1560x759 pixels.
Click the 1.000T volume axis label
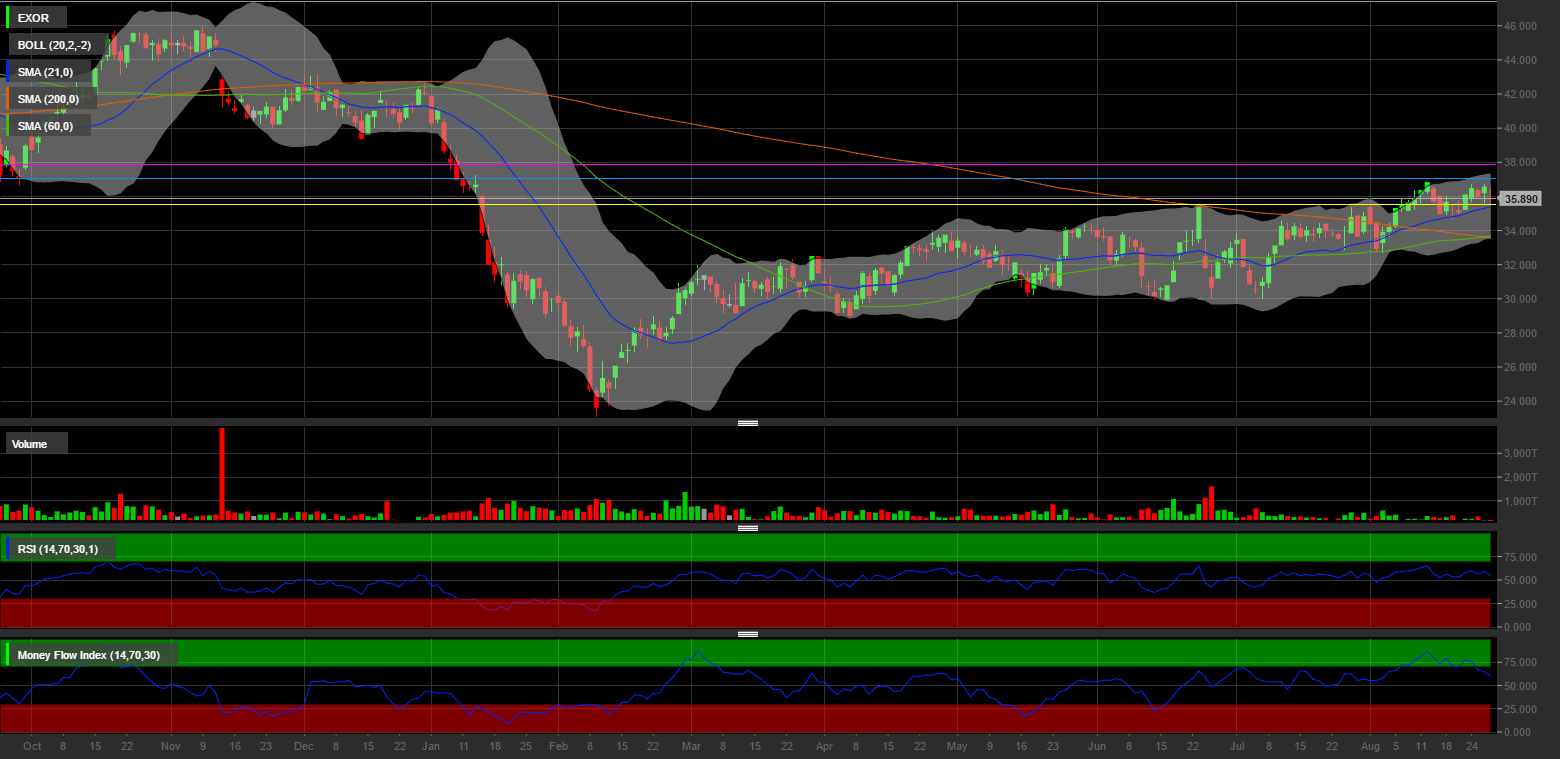tap(1521, 502)
